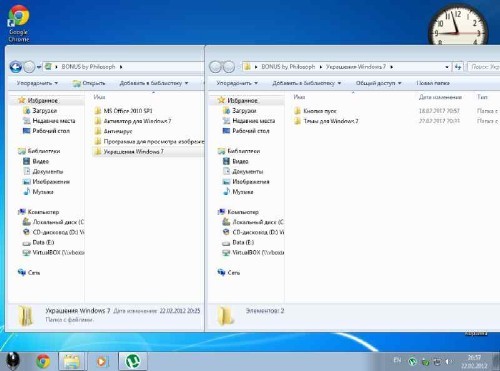Click Back button in left Explorer window

coord(15,67)
